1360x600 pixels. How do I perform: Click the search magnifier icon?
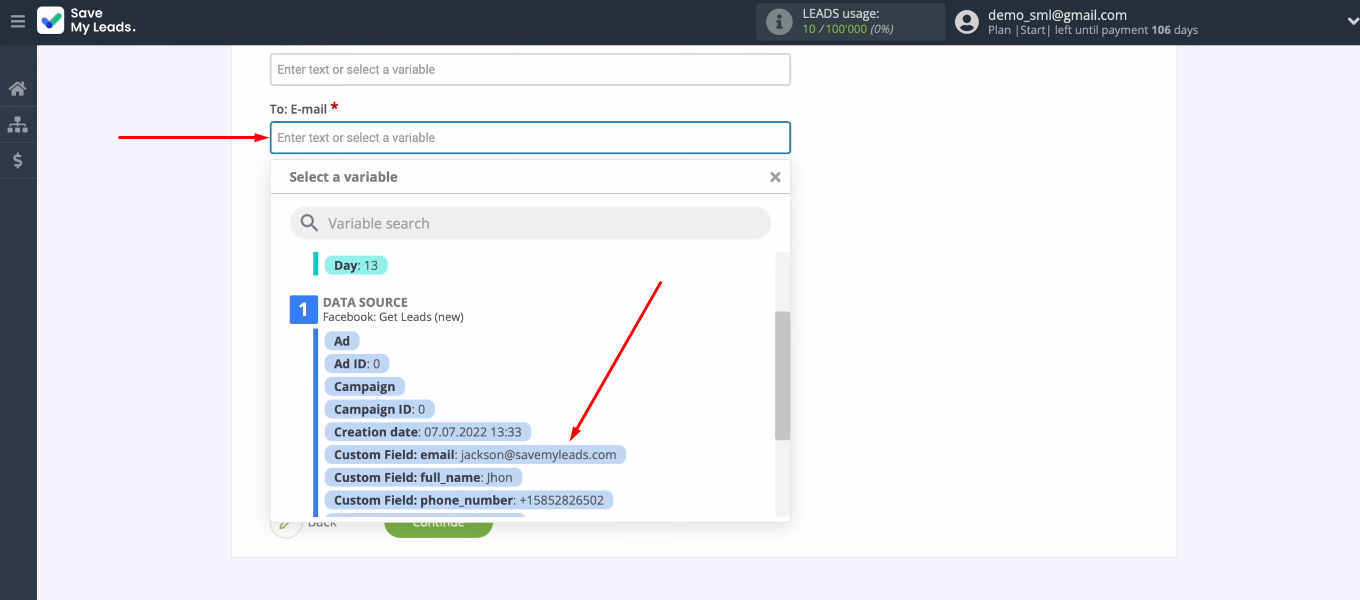click(310, 223)
